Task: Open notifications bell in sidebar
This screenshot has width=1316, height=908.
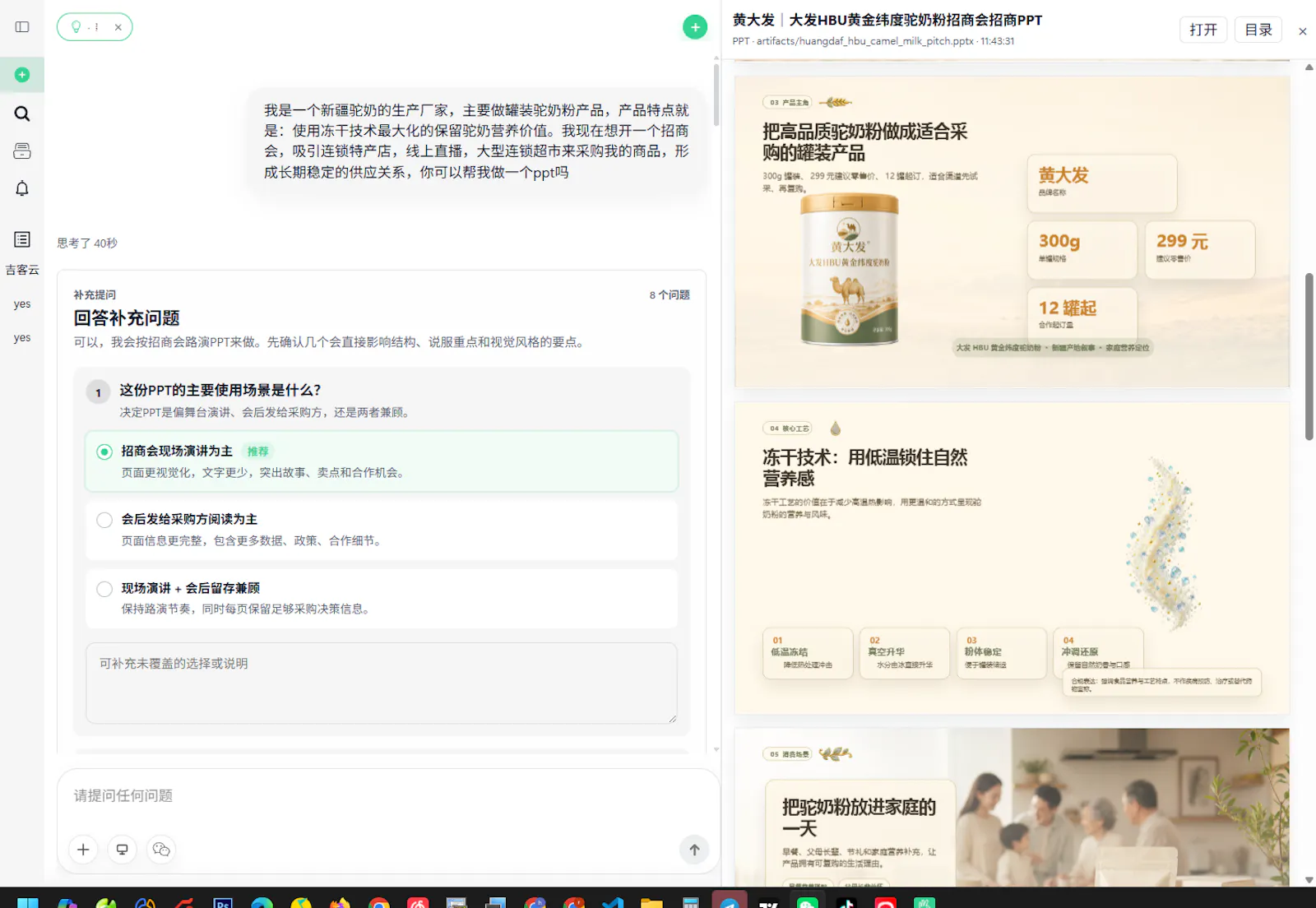Action: pos(22,188)
